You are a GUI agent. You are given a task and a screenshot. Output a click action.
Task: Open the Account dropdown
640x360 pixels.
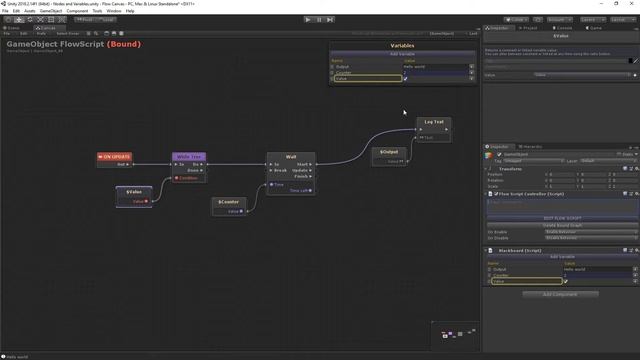click(560, 20)
